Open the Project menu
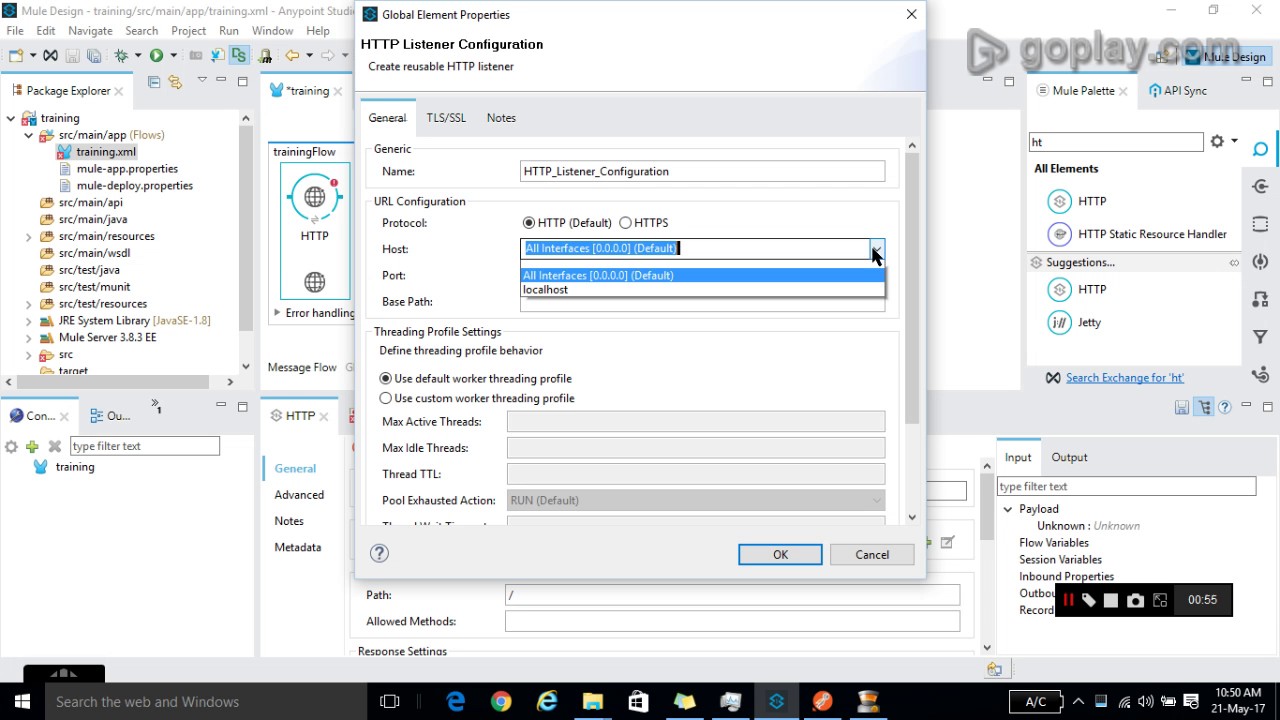 coord(188,31)
